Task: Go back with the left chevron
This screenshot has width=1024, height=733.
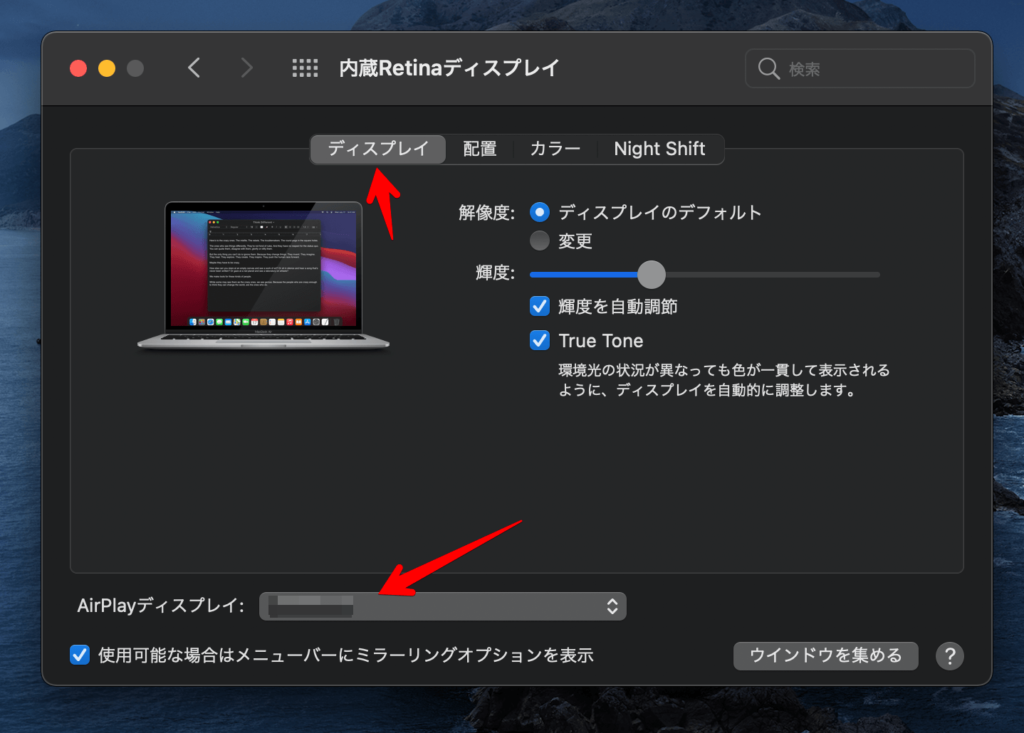Action: tap(194, 68)
